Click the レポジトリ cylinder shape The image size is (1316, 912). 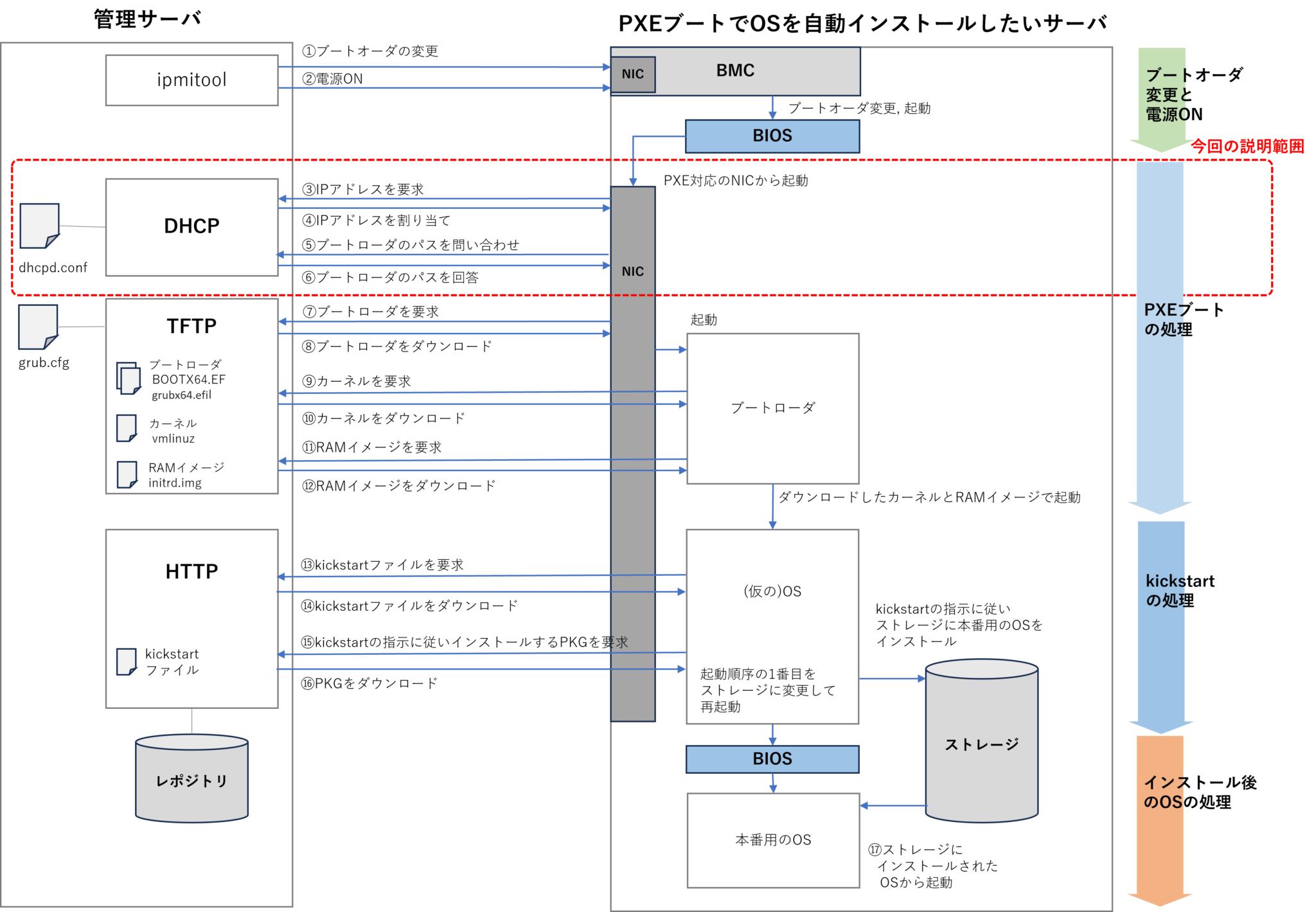191,780
